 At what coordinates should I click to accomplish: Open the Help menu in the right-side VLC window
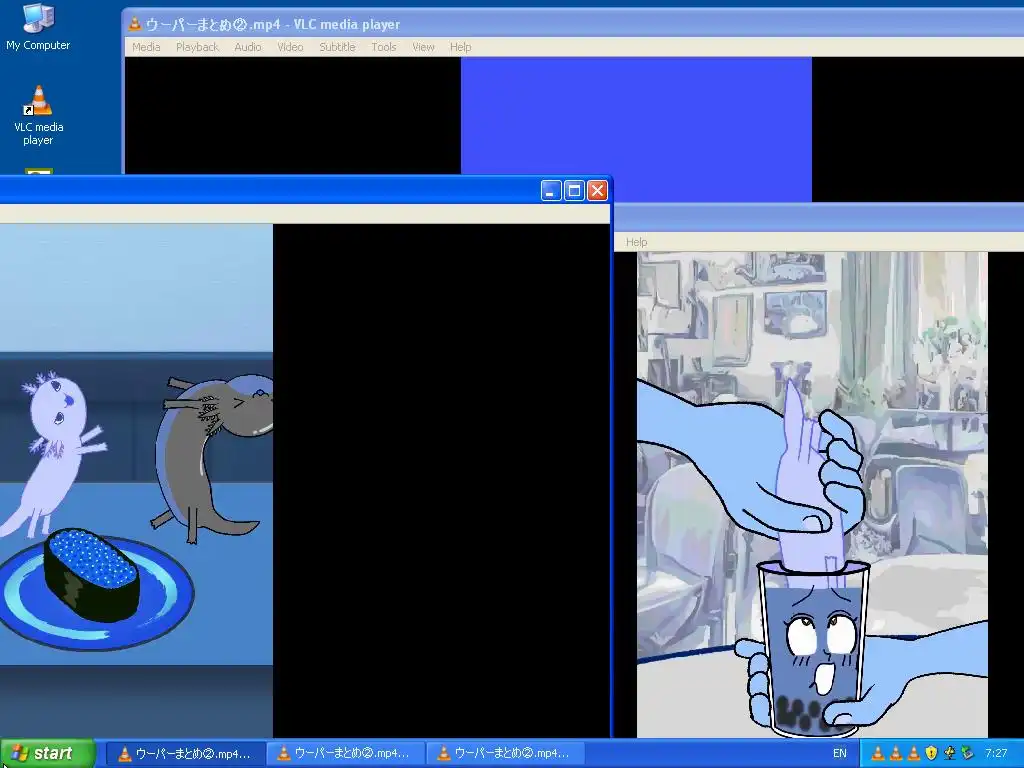pyautogui.click(x=636, y=242)
